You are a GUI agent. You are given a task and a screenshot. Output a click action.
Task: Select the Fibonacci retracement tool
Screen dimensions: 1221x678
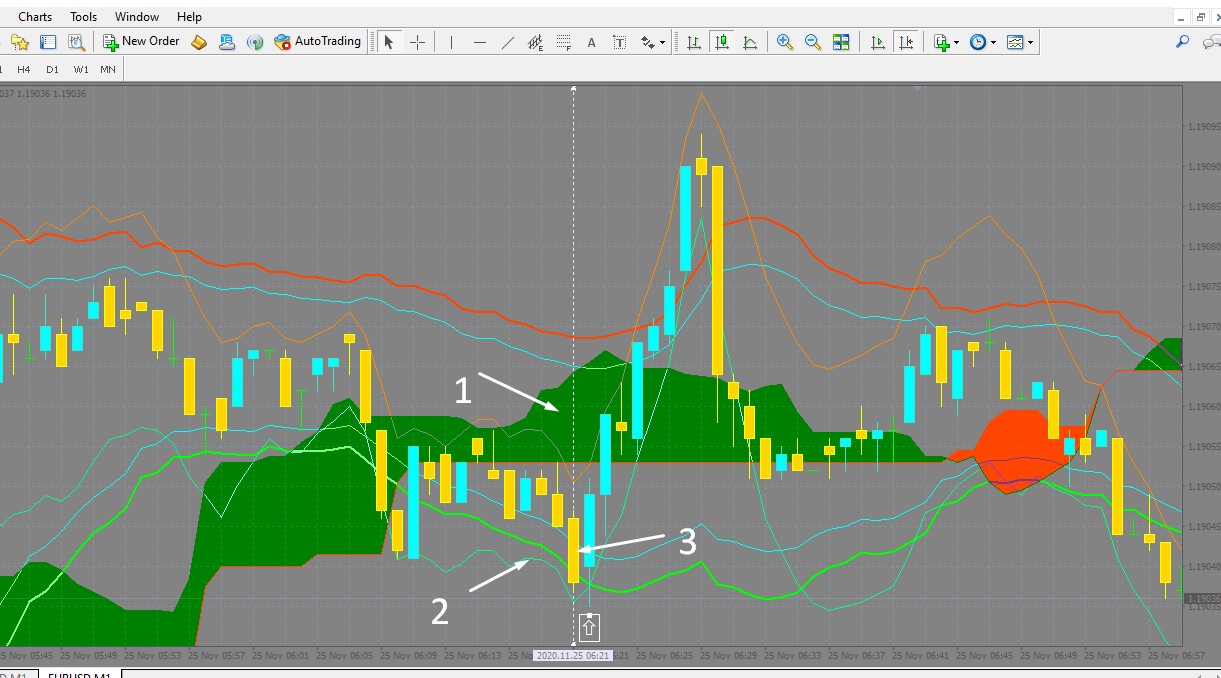click(564, 42)
